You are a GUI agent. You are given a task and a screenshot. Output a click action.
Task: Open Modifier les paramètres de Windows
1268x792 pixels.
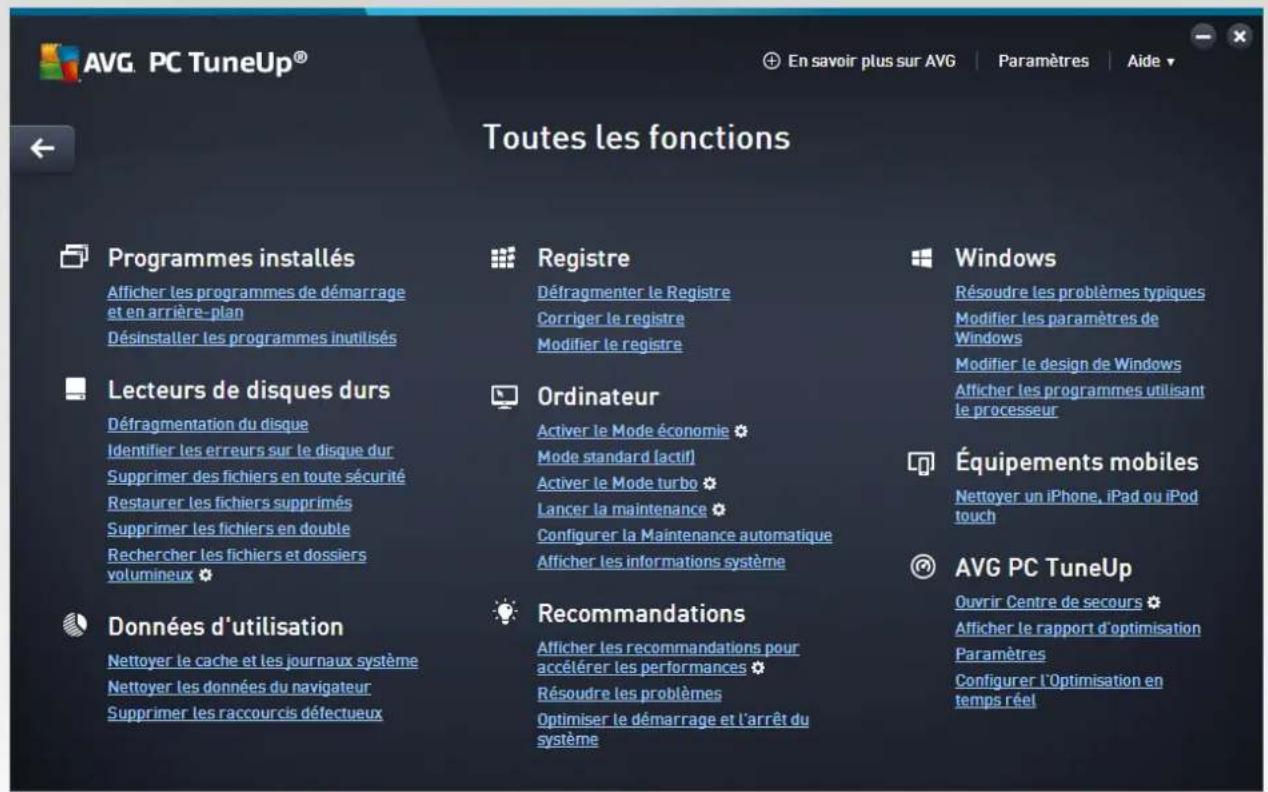[x=1057, y=328]
